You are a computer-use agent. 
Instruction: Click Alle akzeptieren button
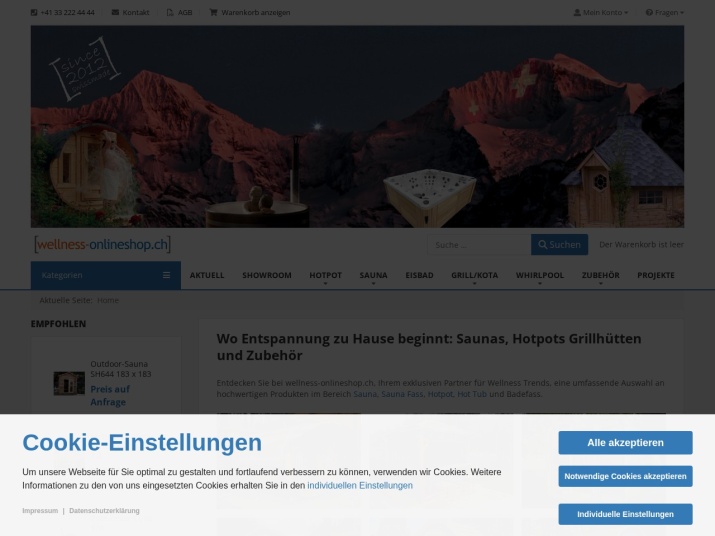625,442
